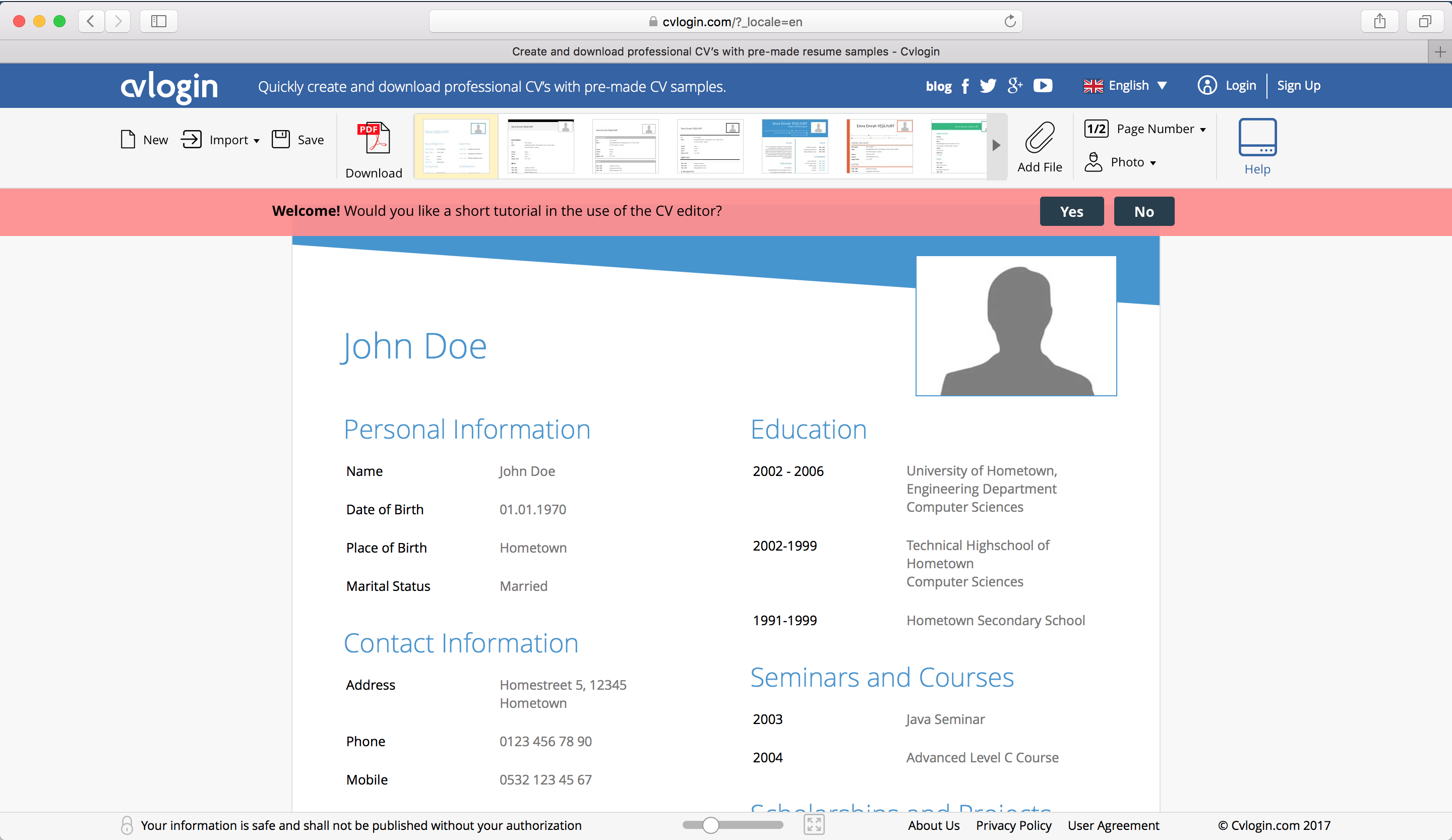Click the fullscreen expand icon at bottom

coord(814,825)
